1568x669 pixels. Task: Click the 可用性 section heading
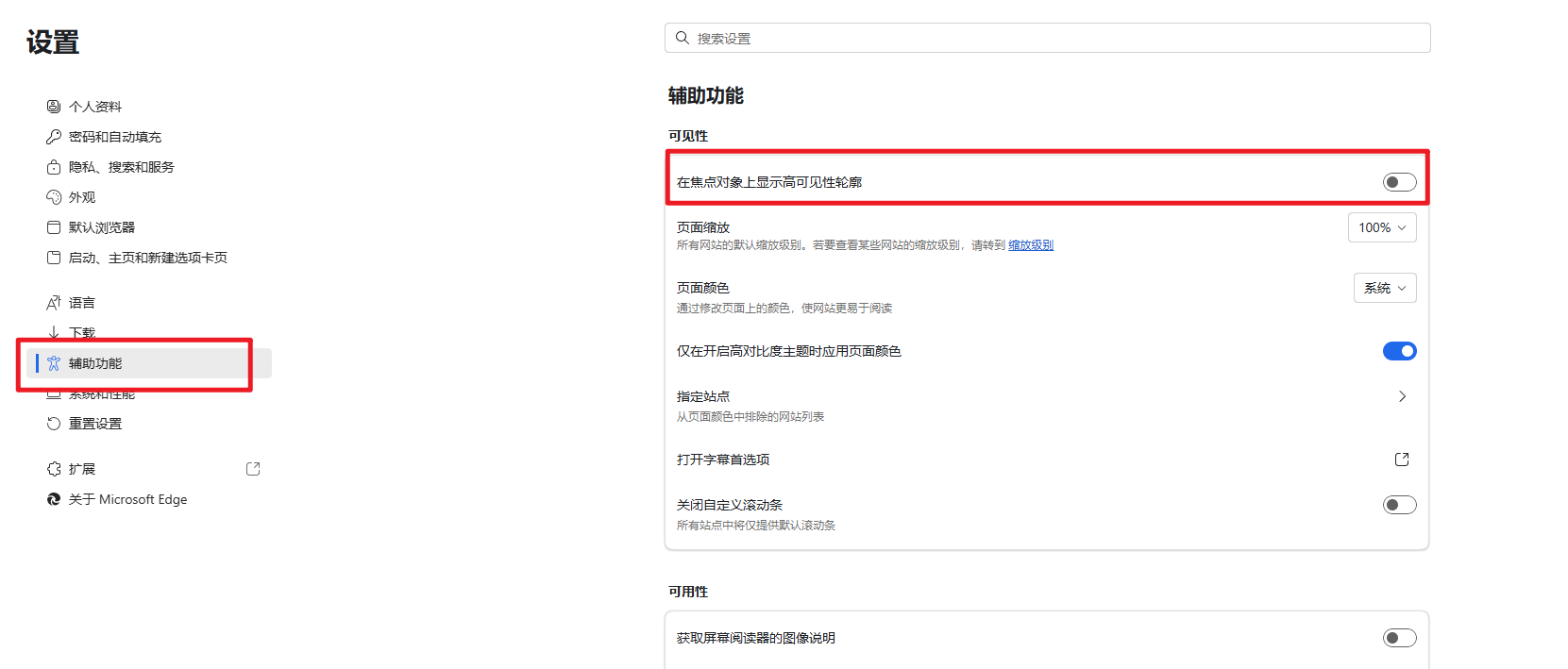click(x=688, y=592)
